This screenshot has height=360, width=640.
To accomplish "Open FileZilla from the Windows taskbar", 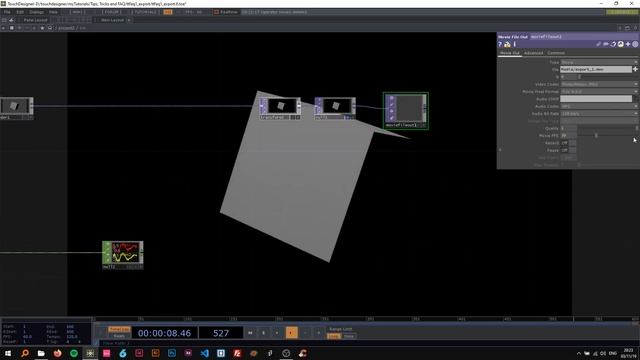I will pos(237,353).
